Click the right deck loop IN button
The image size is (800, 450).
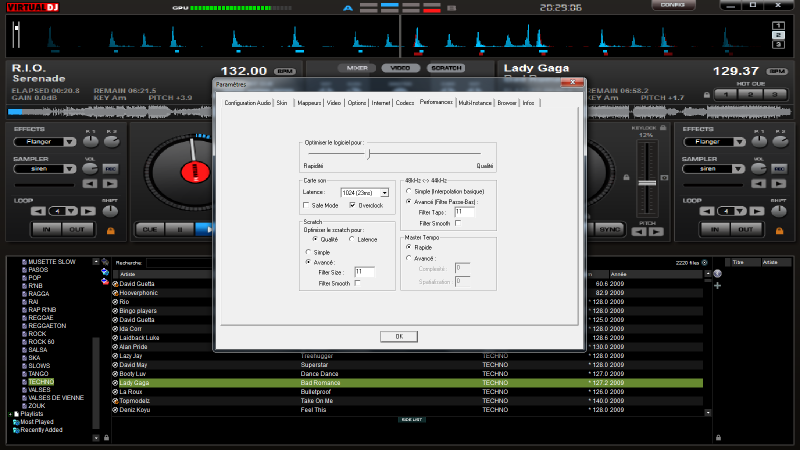[714, 229]
